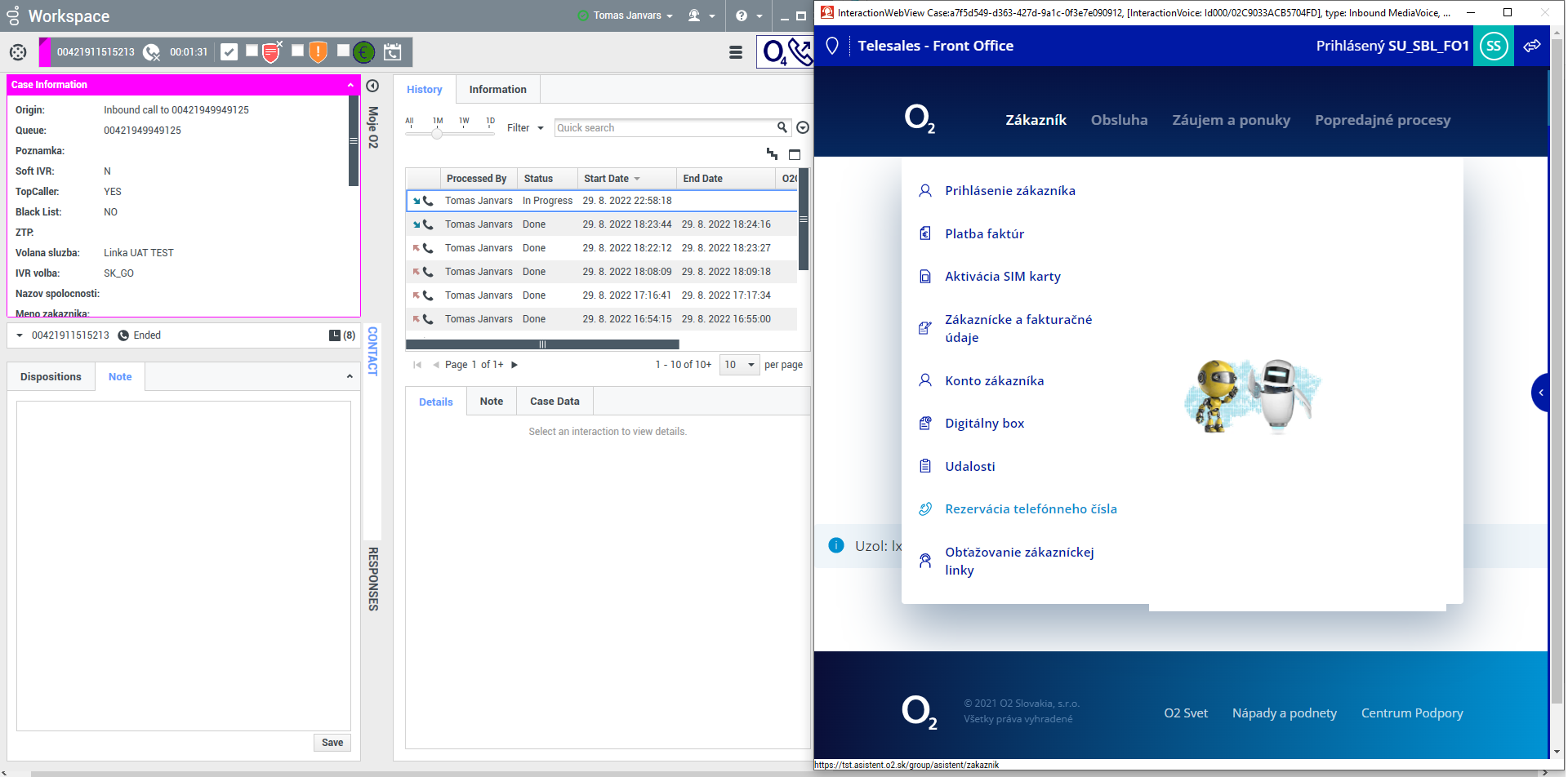
Task: Open Prihlásenie zákazníka link
Action: 1009,191
